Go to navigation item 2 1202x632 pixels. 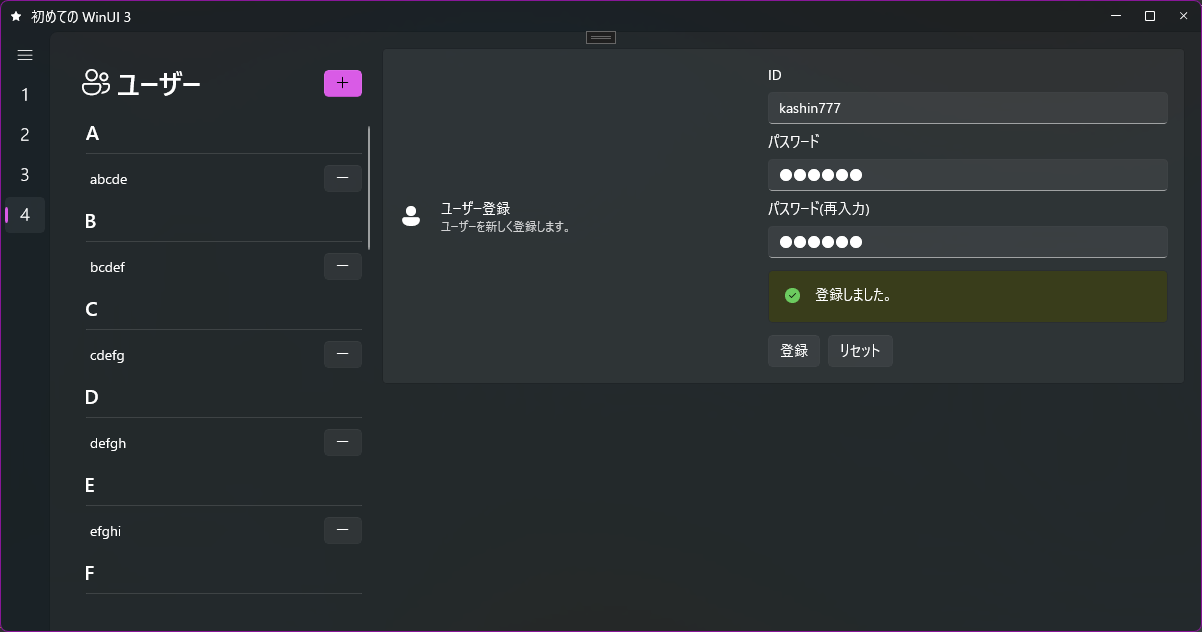[x=25, y=135]
